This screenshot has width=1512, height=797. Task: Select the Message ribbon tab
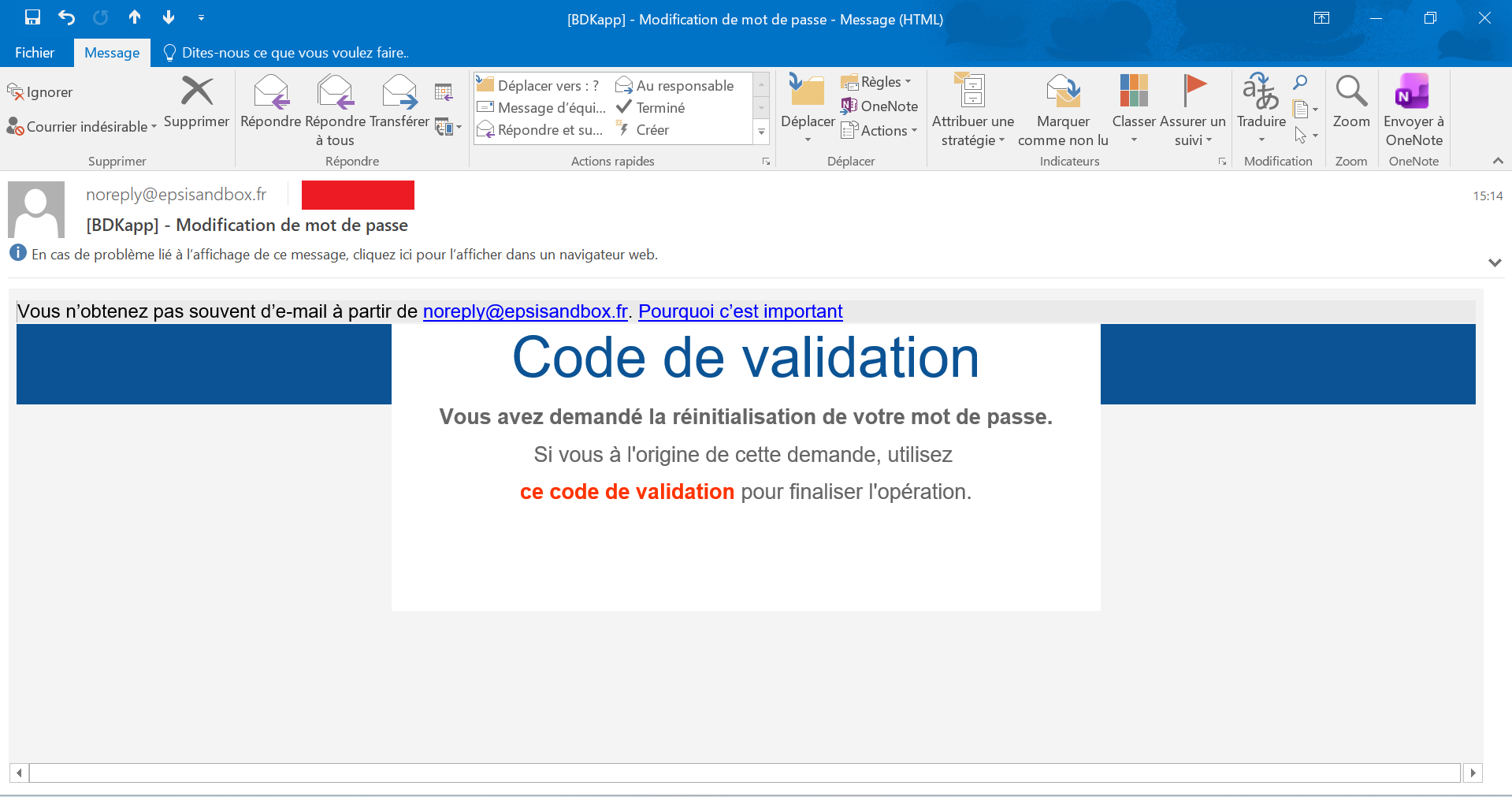point(112,53)
